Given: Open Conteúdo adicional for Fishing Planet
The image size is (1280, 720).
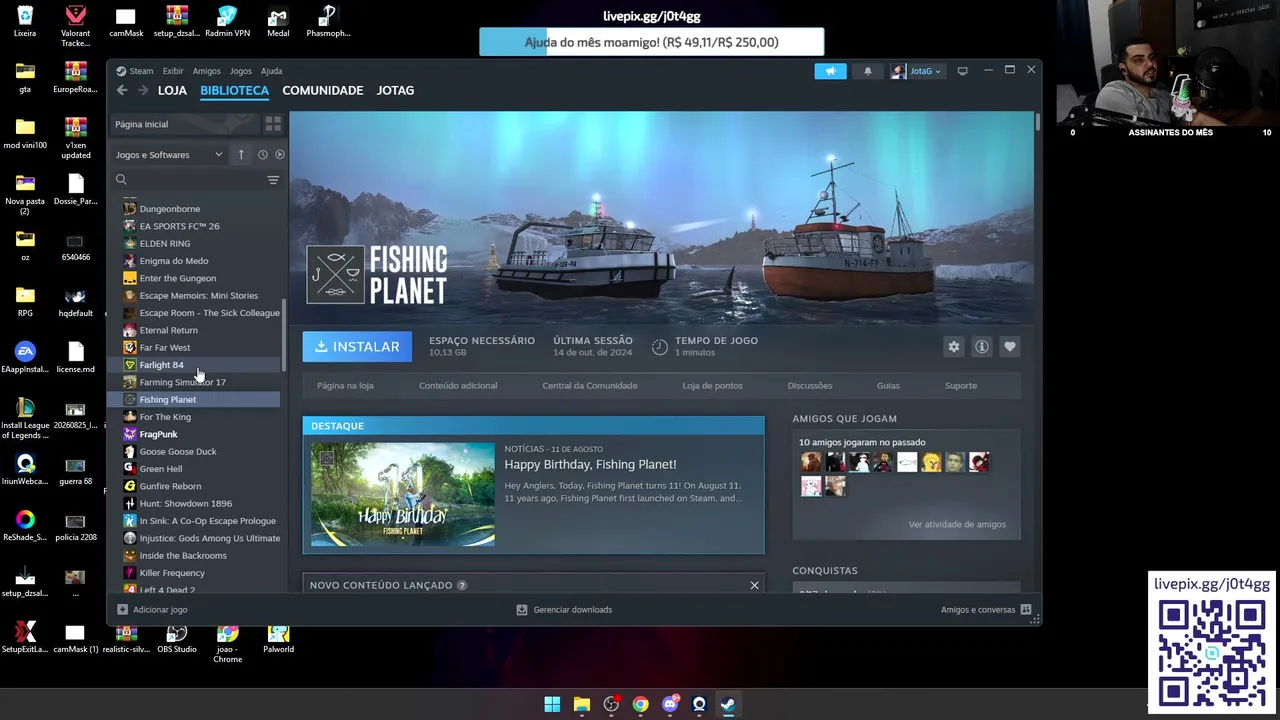Looking at the screenshot, I should click(x=458, y=386).
